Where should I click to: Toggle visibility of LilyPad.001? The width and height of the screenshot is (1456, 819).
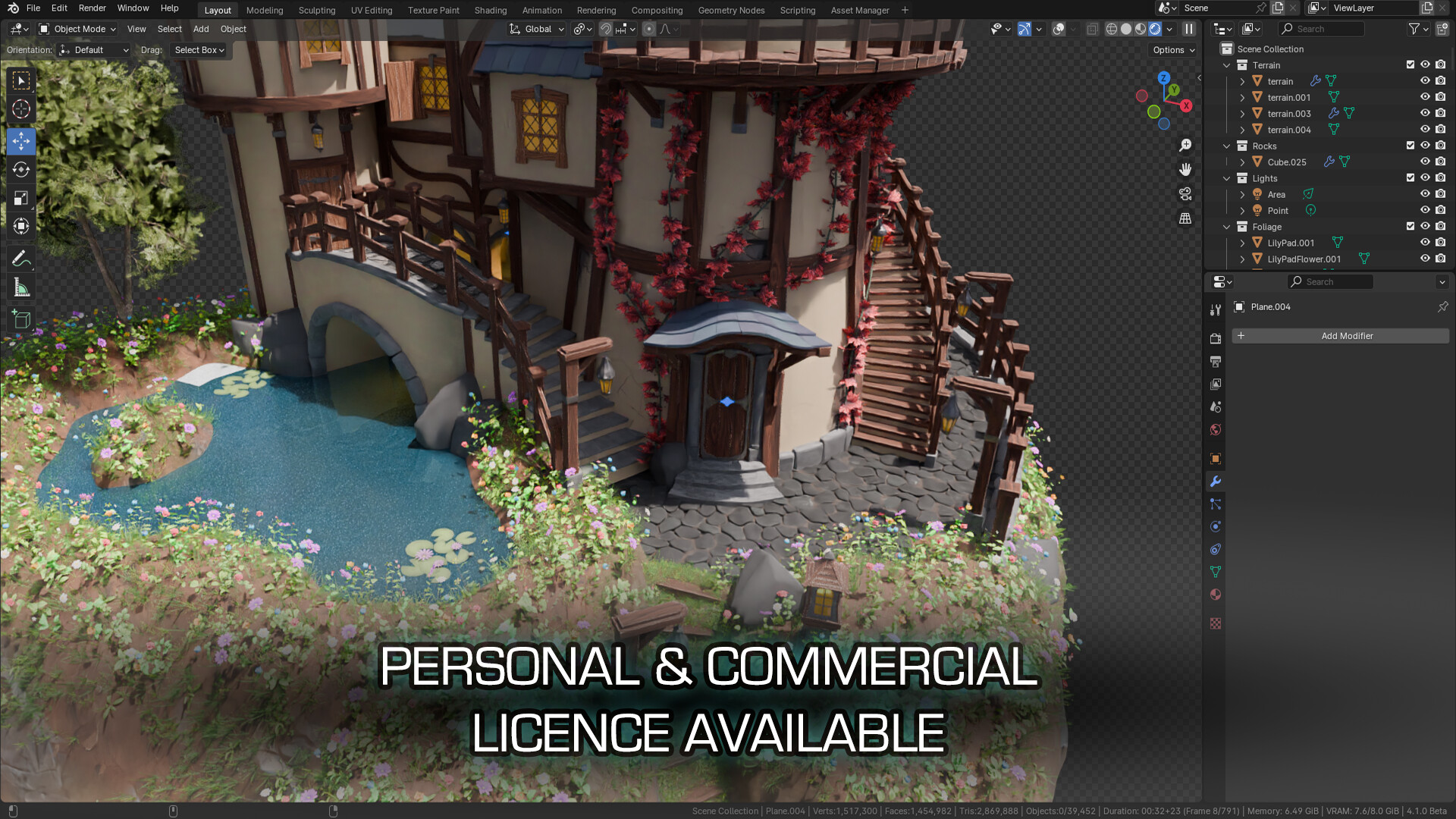(x=1426, y=243)
